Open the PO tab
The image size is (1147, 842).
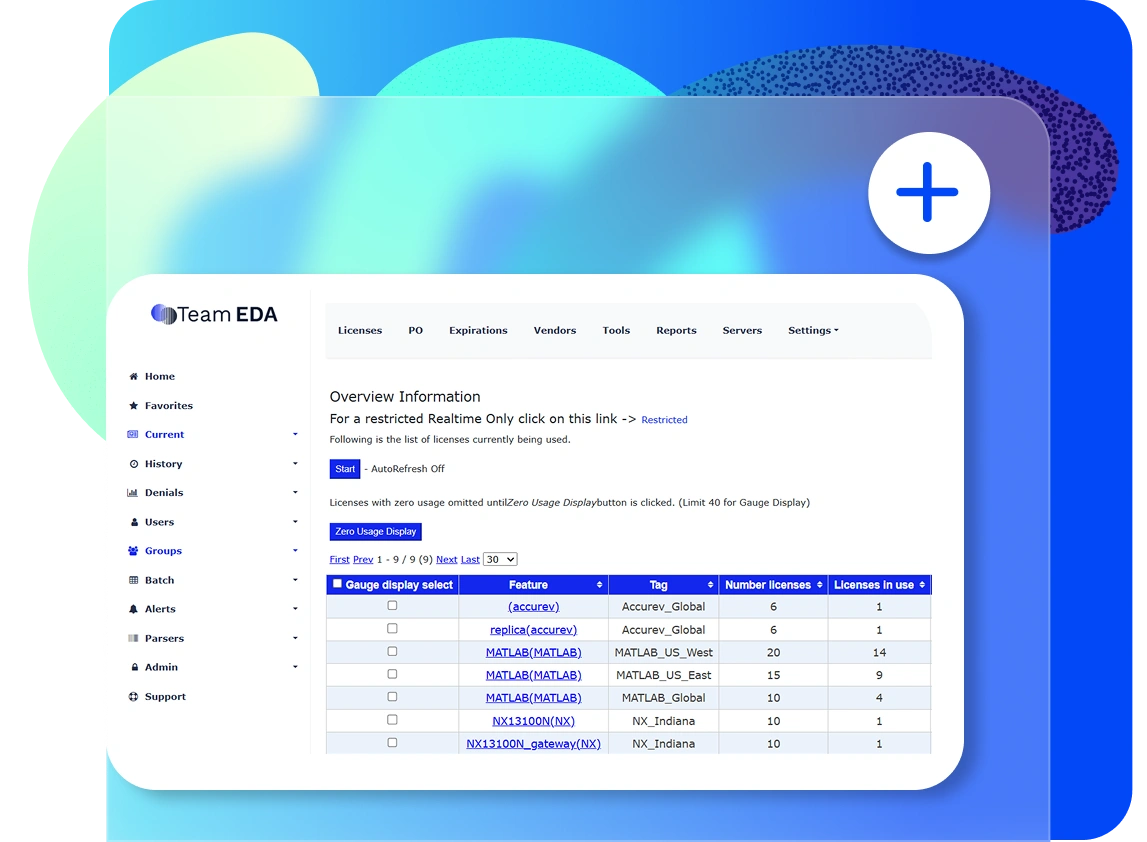415,331
